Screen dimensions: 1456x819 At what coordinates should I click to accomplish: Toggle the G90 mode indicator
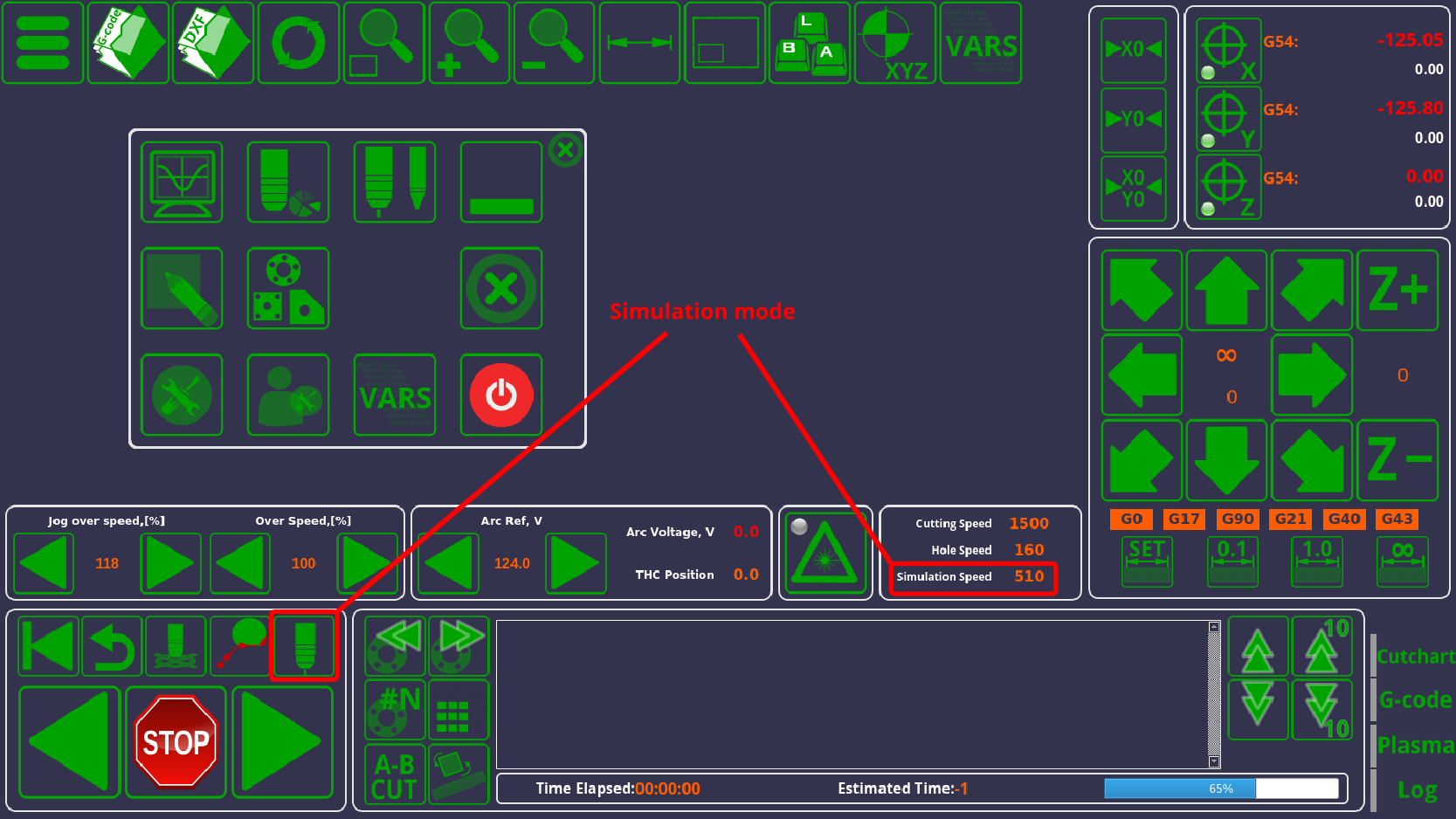click(1238, 519)
